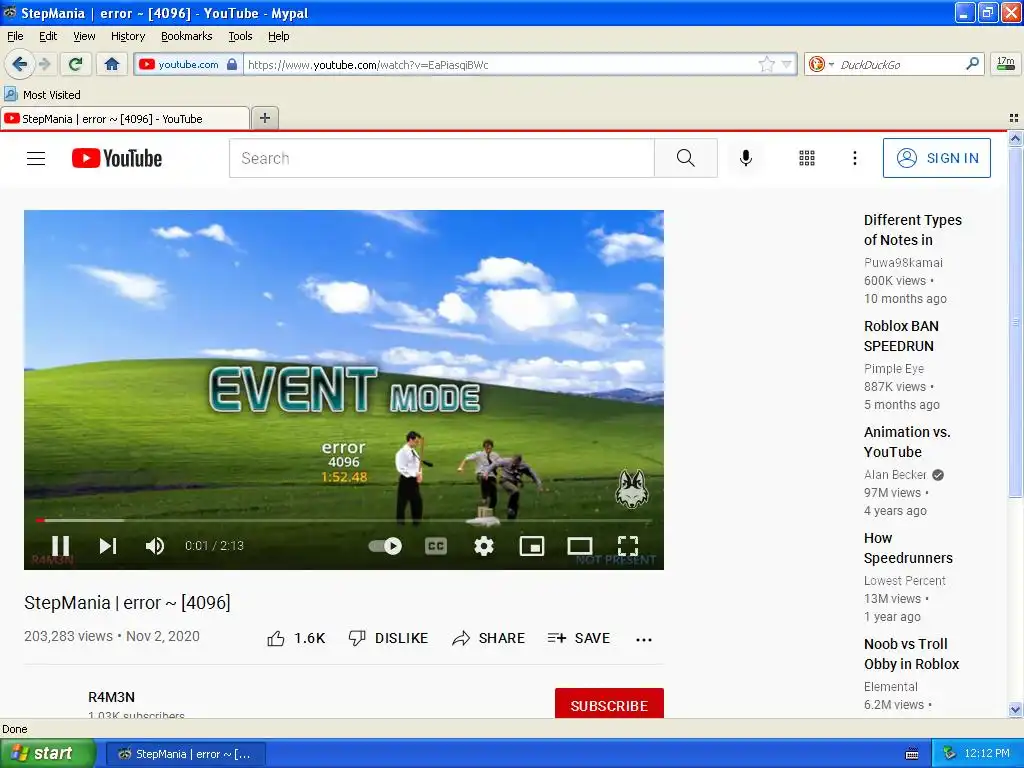Click the SUBSCRIBE button
The image size is (1024, 768).
click(x=609, y=703)
